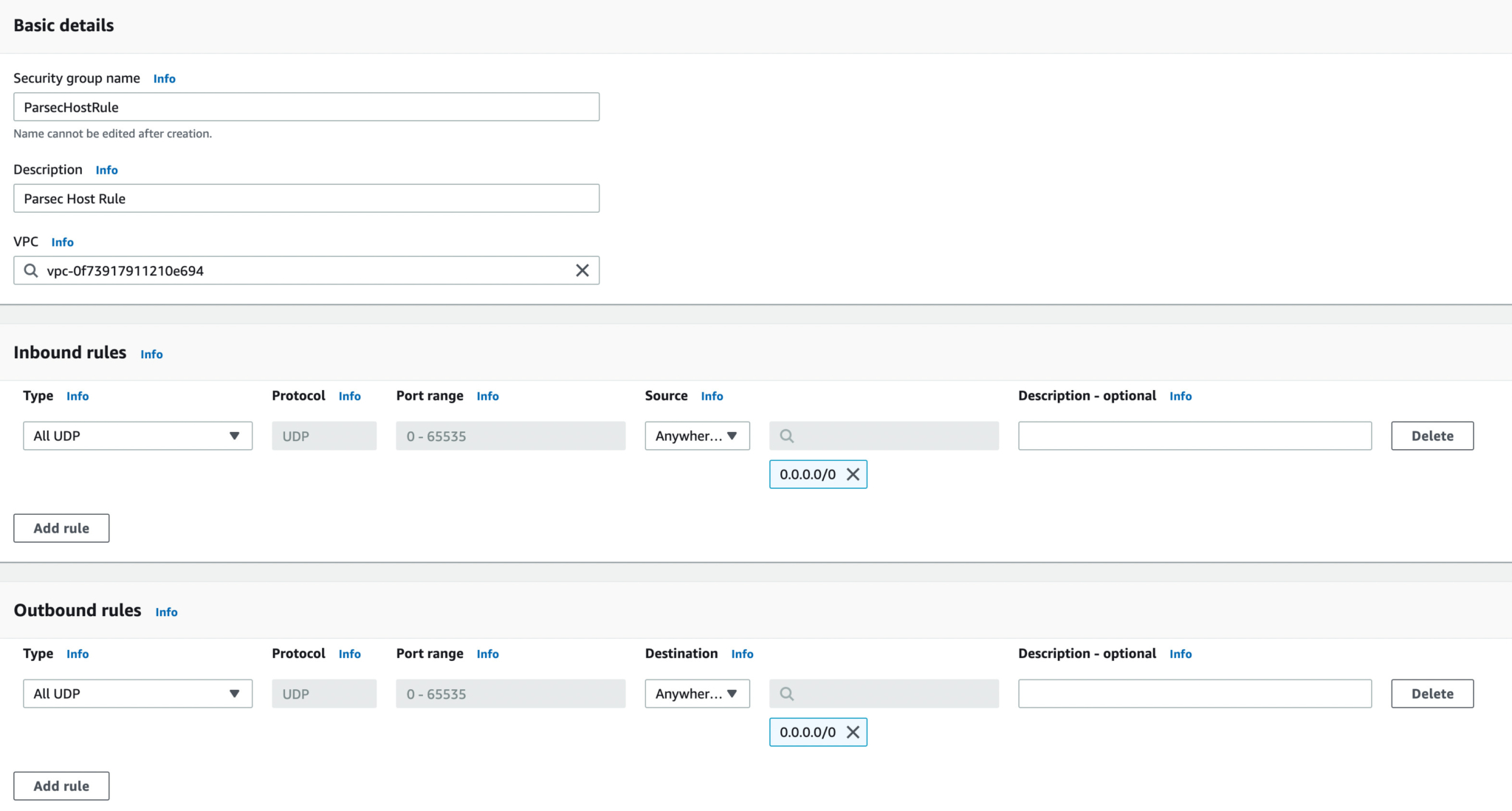This screenshot has width=1512, height=811.
Task: Expand the inbound Source Anywhere dropdown
Action: (697, 436)
